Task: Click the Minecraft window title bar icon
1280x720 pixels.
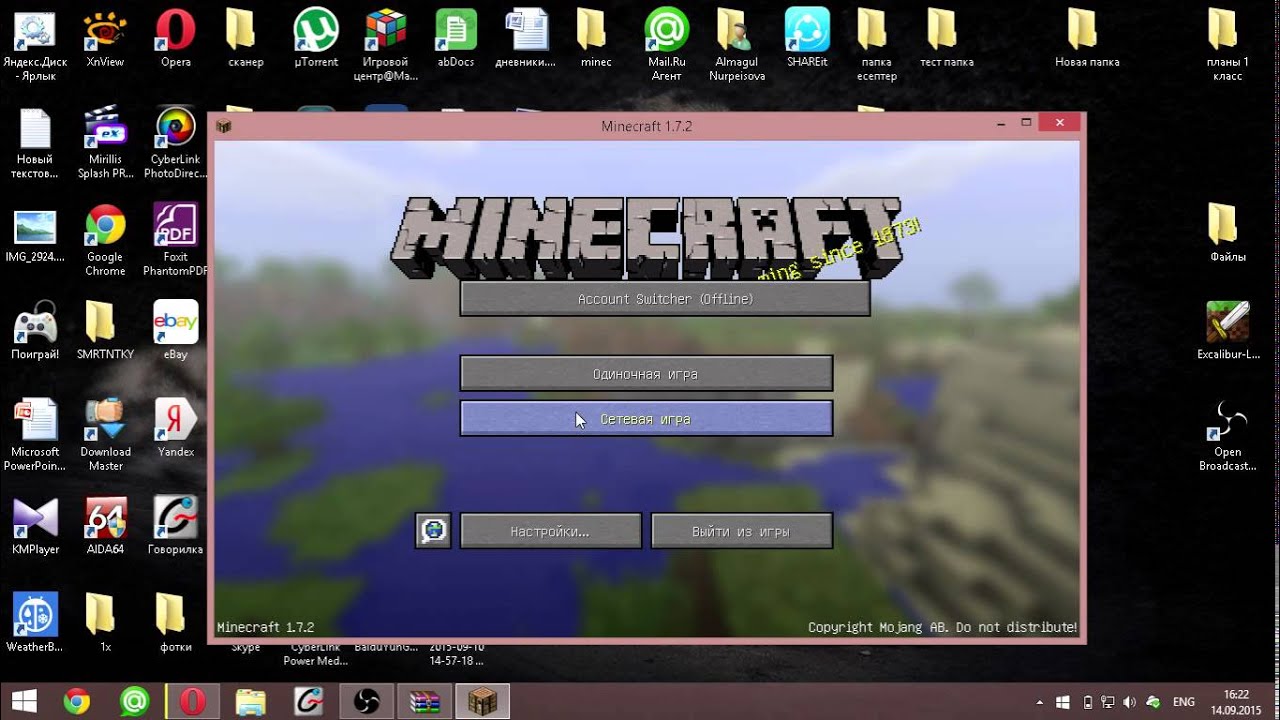Action: (x=224, y=126)
